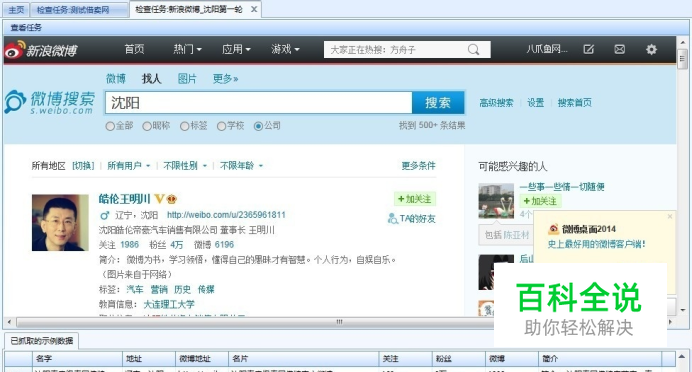The width and height of the screenshot is (692, 372).
Task: Click the 传媒 tag link
Action: [206, 289]
